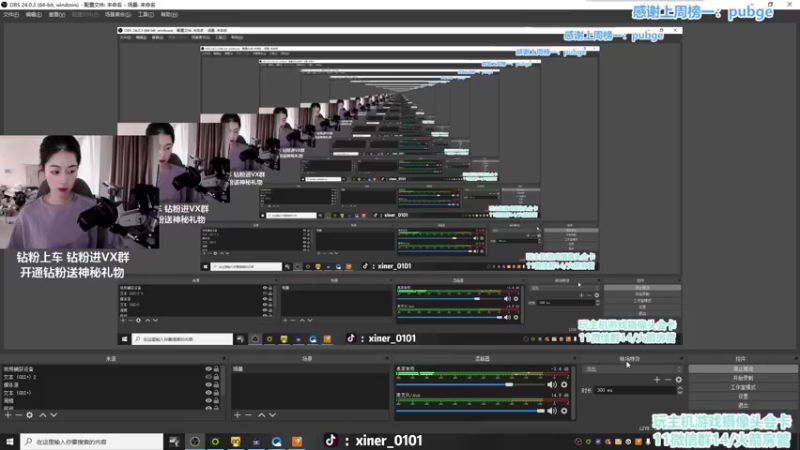Image resolution: width=800 pixels, height=450 pixels.
Task: Open 设置 settings from Controls panel
Action: pos(743,396)
